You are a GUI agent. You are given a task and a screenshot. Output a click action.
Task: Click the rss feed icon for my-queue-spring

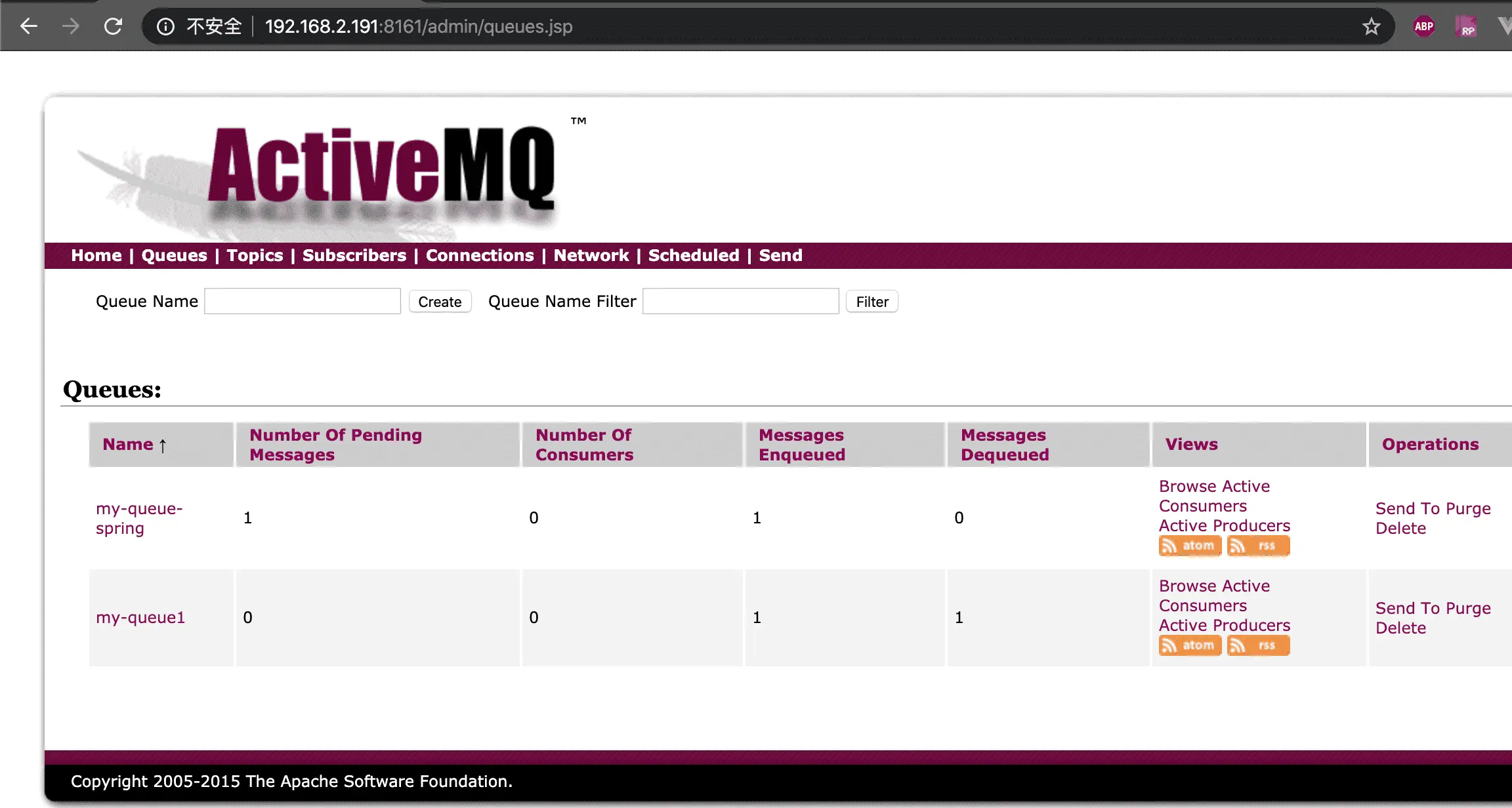[1258, 546]
